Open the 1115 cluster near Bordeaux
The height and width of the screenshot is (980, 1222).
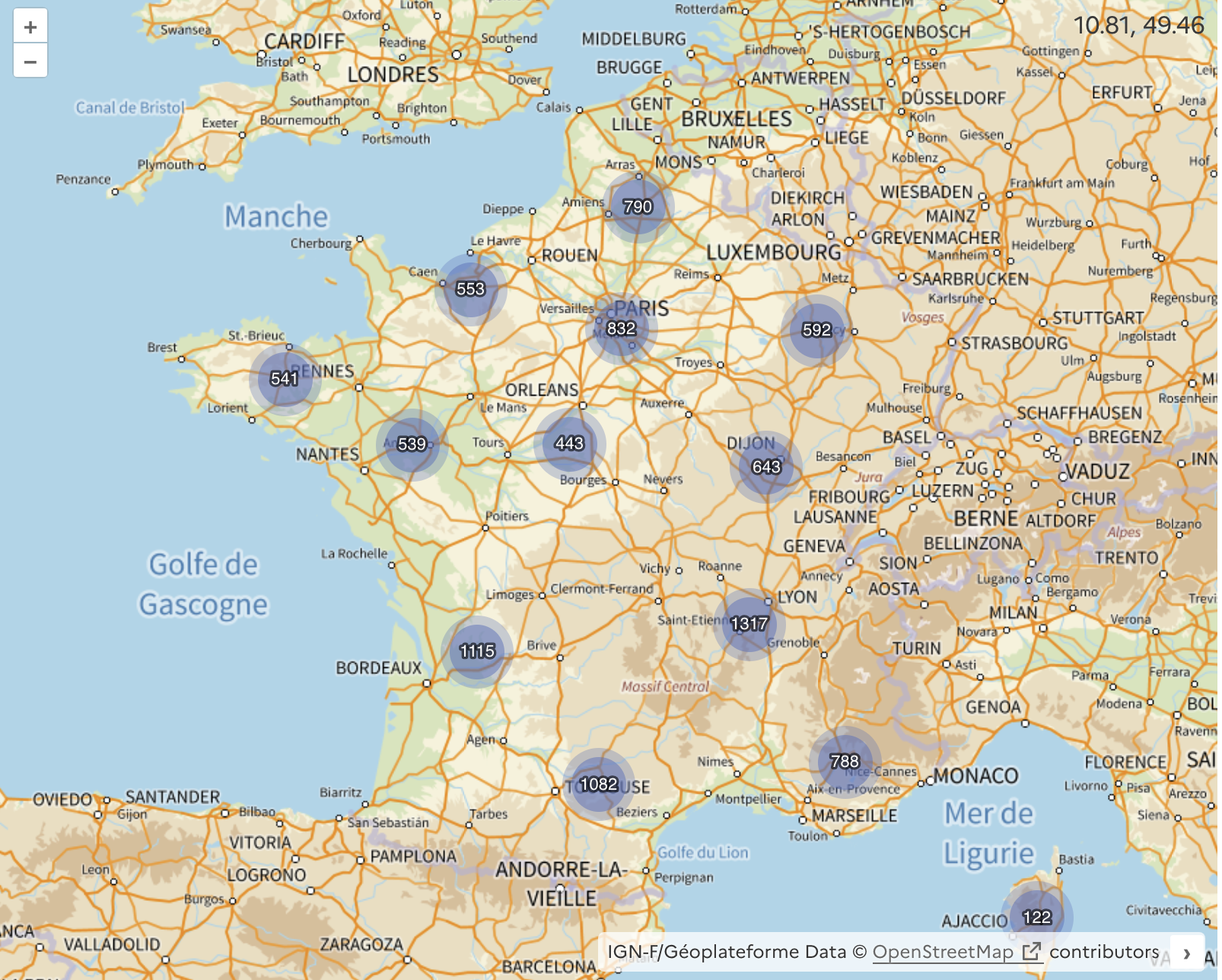pyautogui.click(x=476, y=651)
